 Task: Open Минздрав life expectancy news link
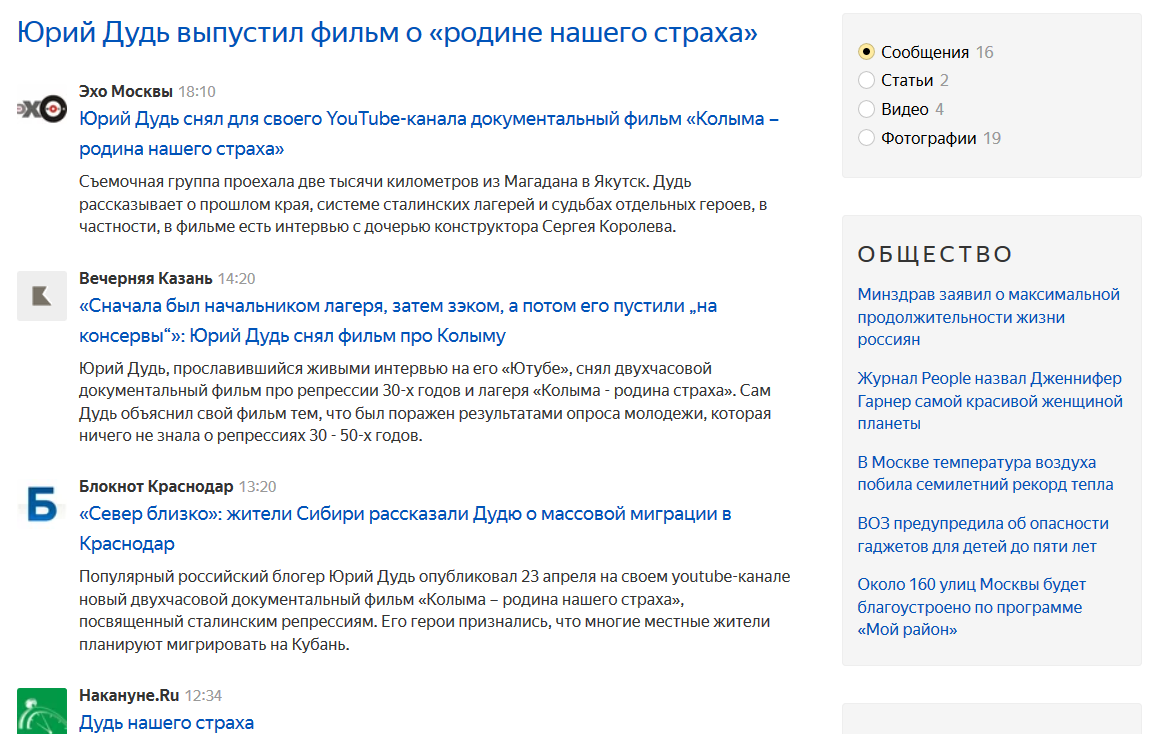[989, 317]
